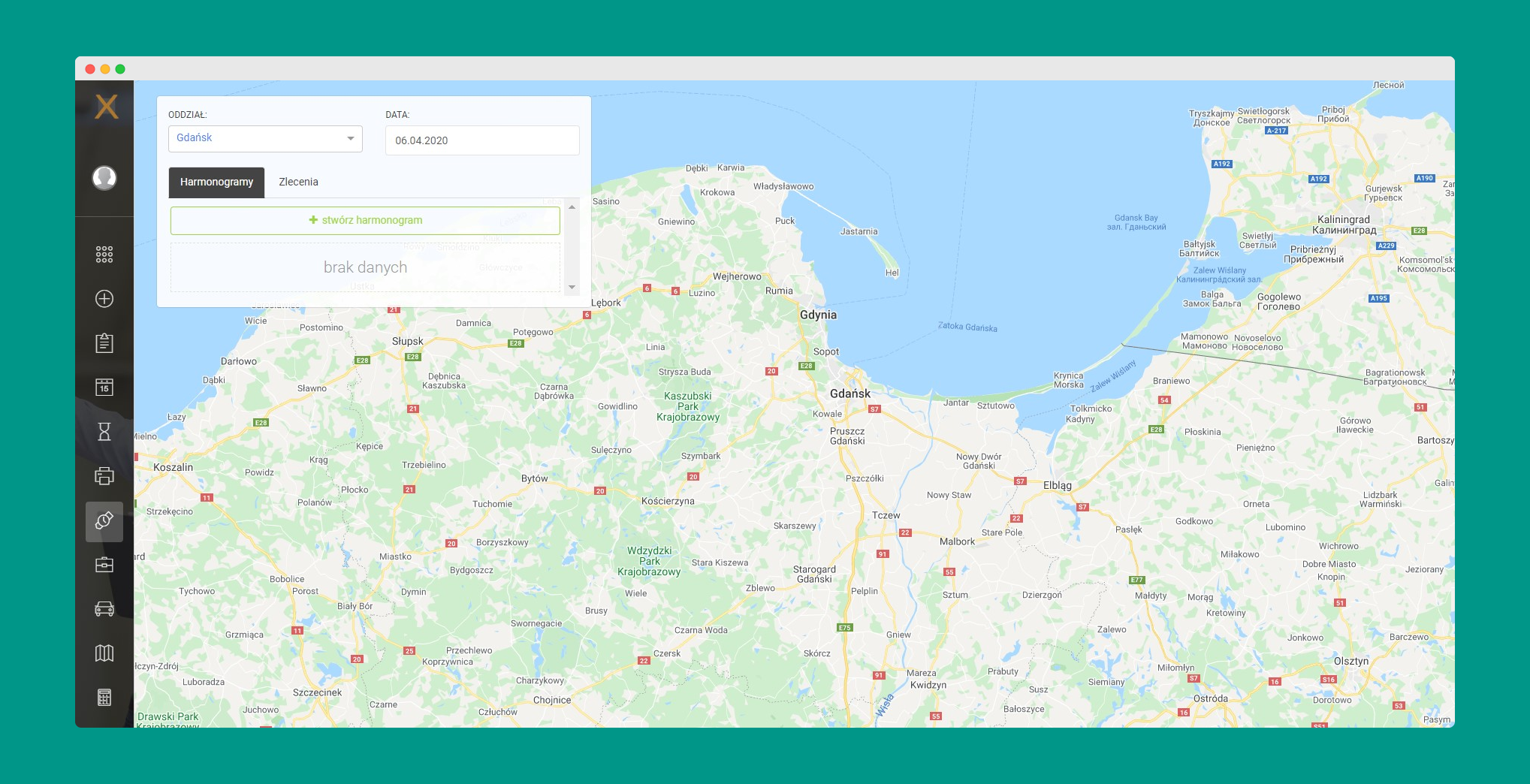Image resolution: width=1530 pixels, height=784 pixels.
Task: Select the active route planning icon
Action: coord(104,520)
